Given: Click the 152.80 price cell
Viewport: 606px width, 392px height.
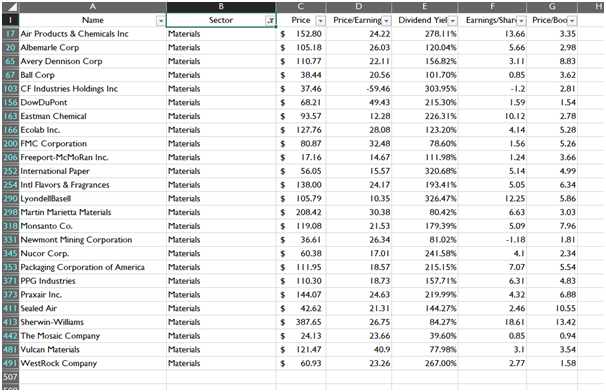Looking at the screenshot, I should (x=301, y=34).
